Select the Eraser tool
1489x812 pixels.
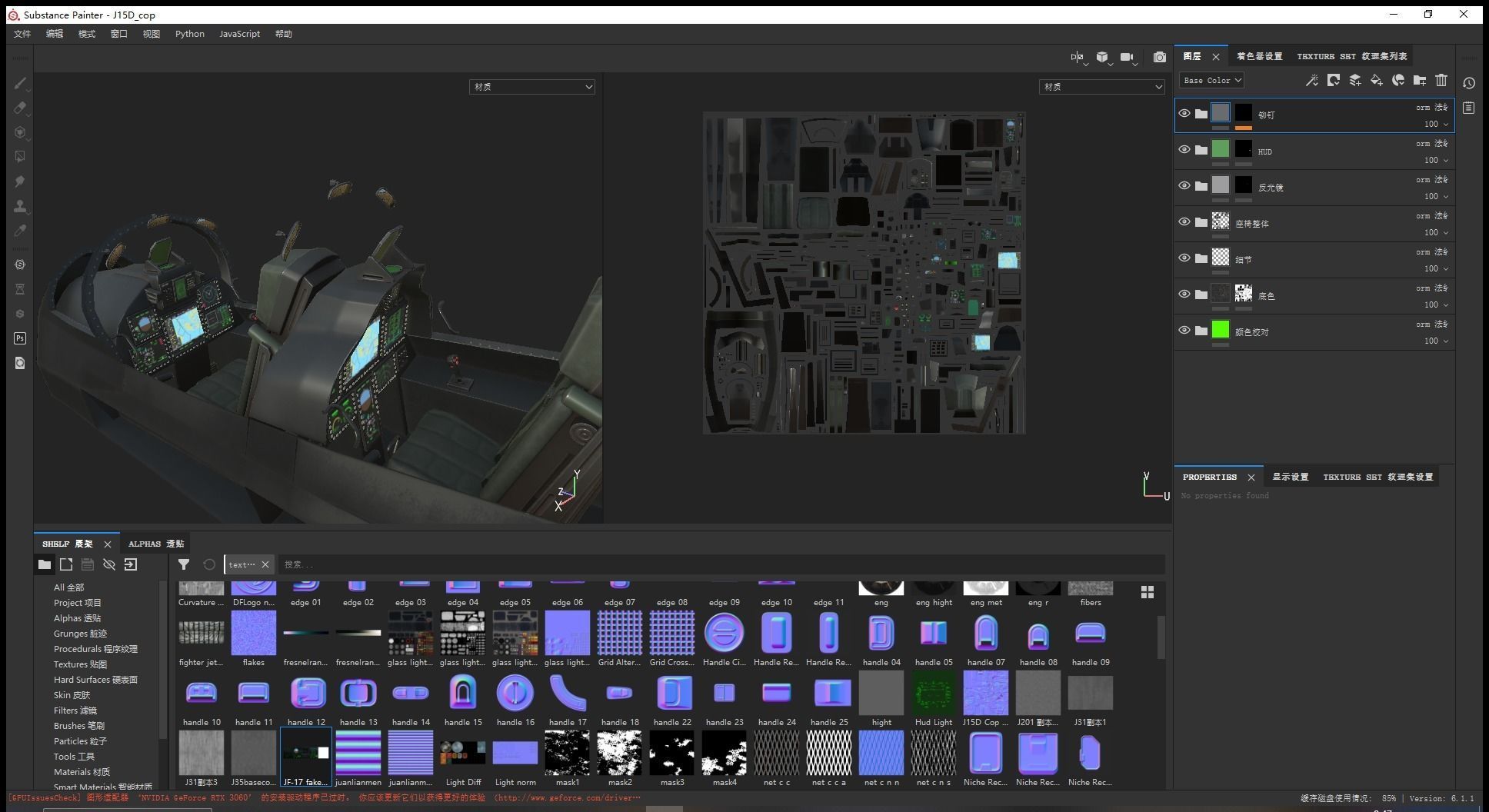[20, 108]
